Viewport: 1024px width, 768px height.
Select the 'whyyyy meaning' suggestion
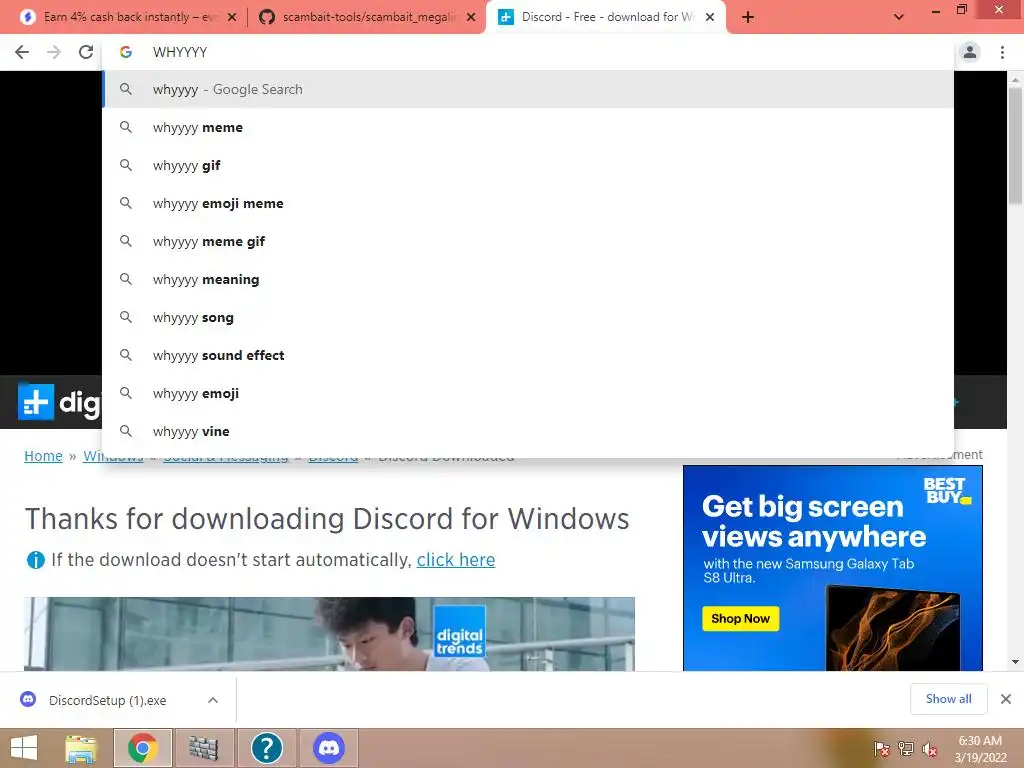pyautogui.click(x=528, y=280)
